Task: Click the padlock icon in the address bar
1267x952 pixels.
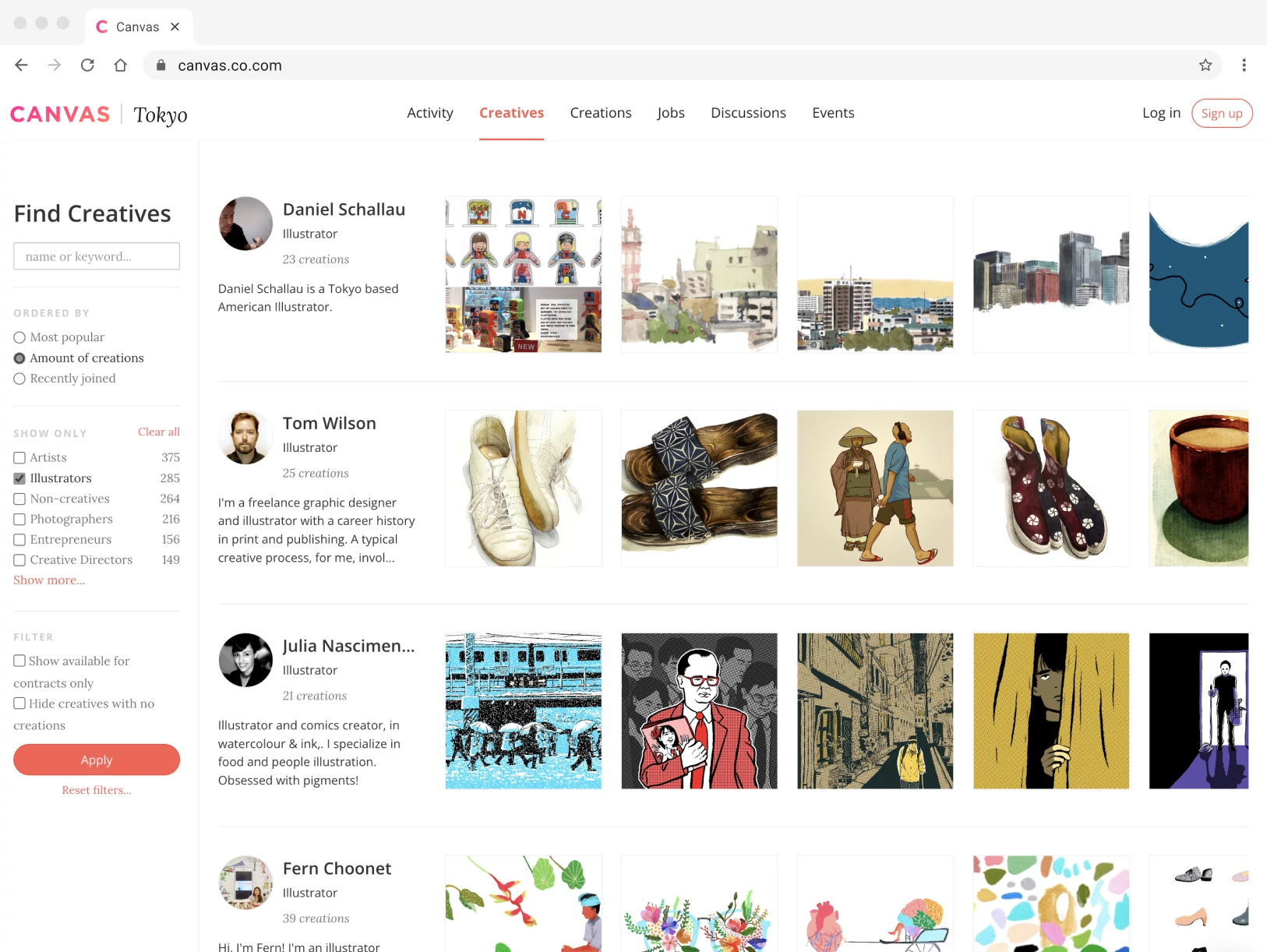Action: click(x=161, y=65)
